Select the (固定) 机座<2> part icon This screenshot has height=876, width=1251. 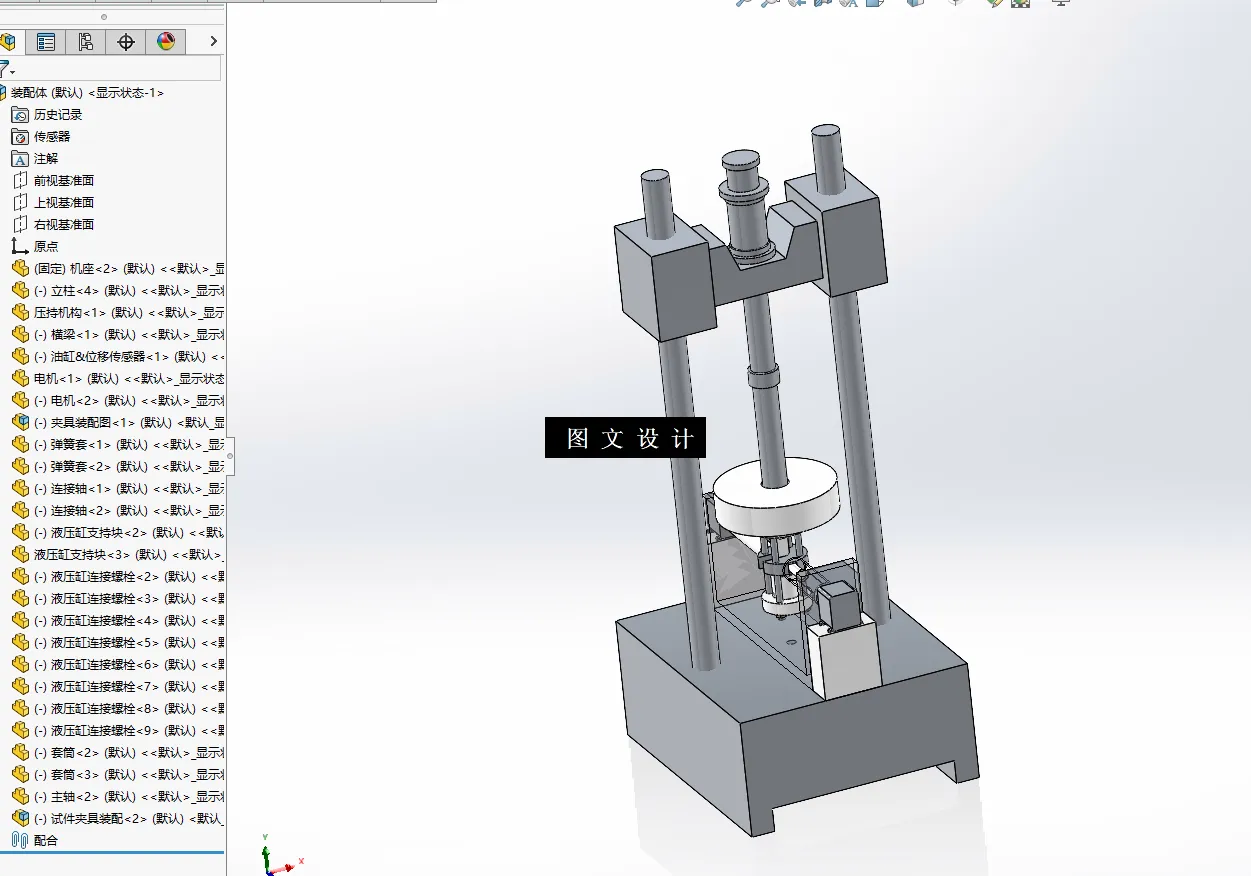[x=20, y=269]
